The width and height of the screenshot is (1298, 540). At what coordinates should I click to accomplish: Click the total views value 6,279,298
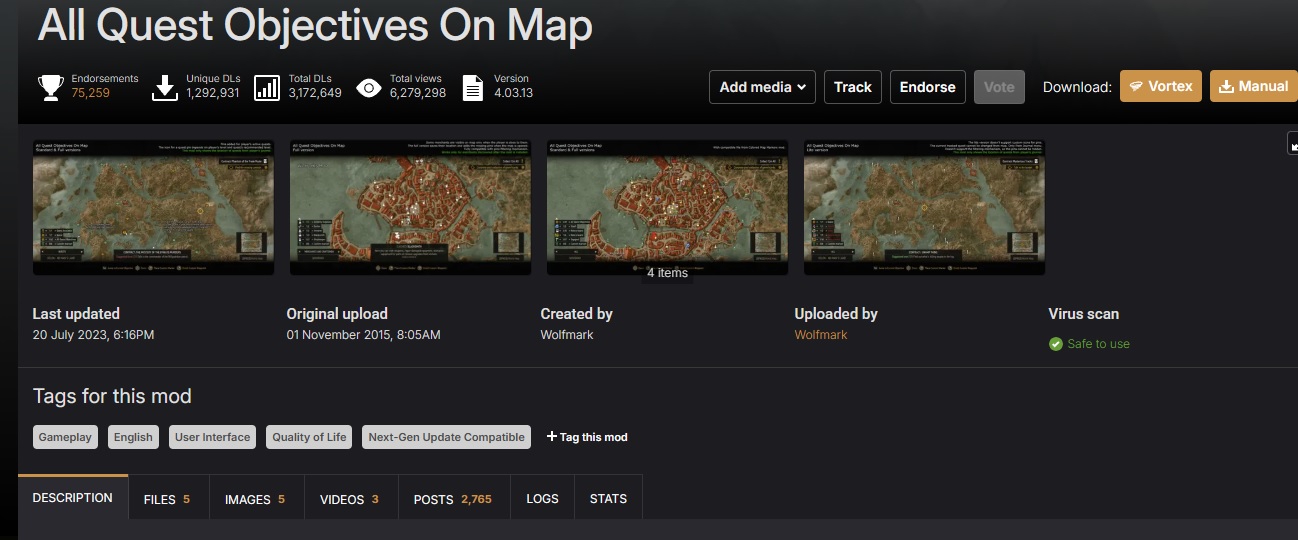[x=418, y=93]
